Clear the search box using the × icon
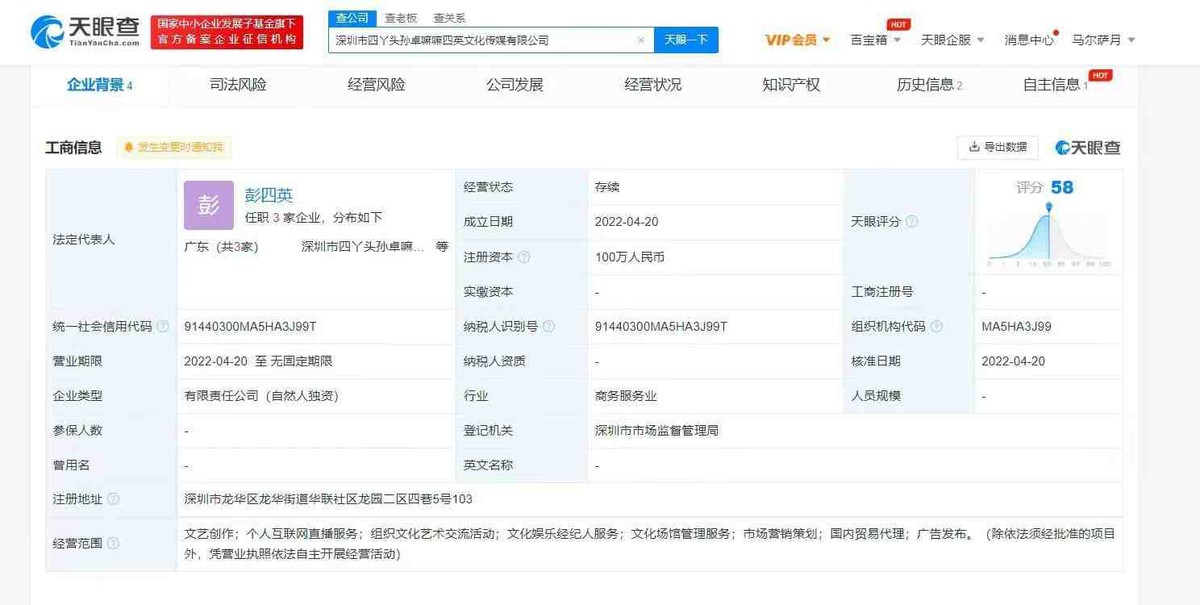This screenshot has height=605, width=1200. [641, 40]
